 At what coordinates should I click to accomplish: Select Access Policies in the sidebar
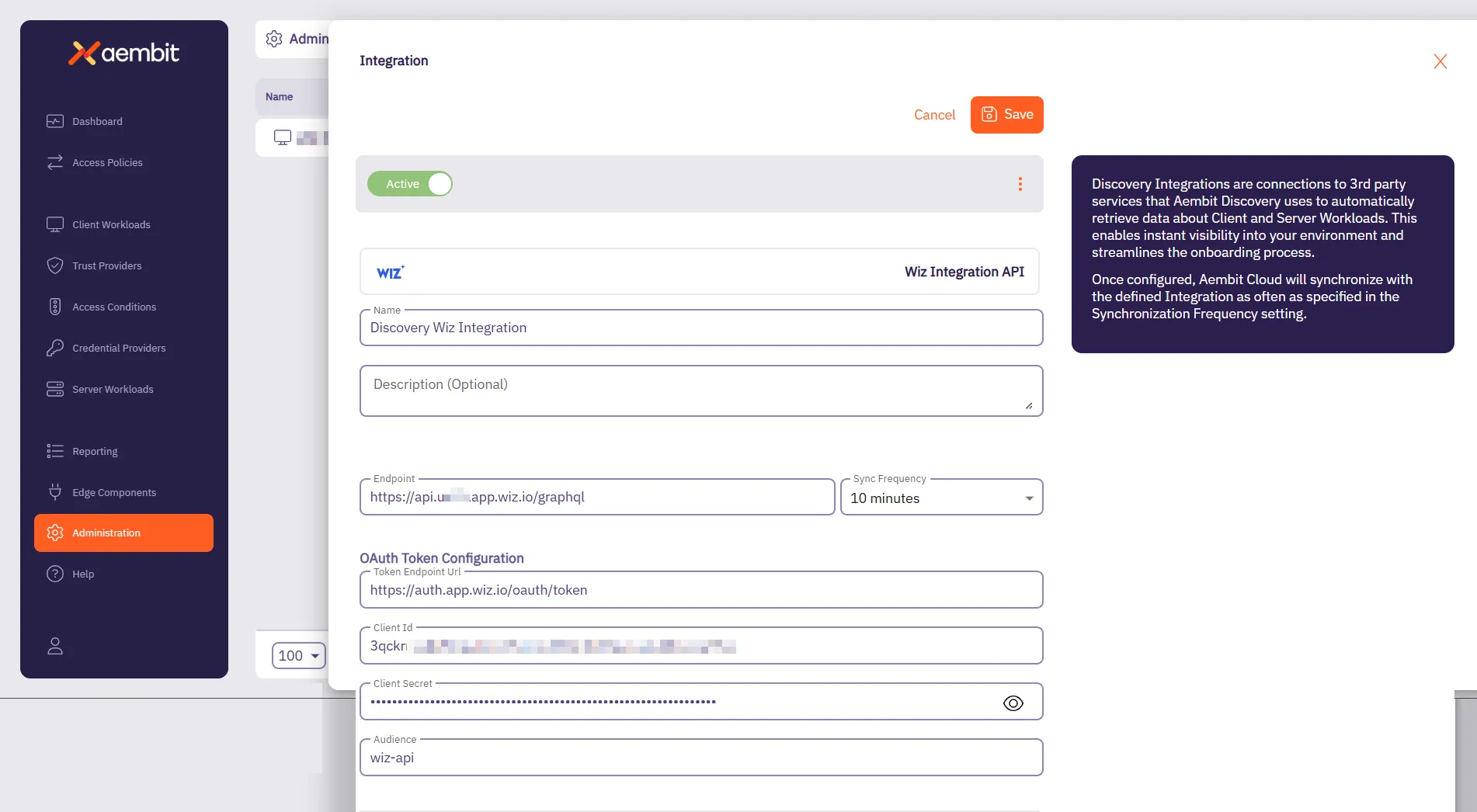click(x=107, y=162)
